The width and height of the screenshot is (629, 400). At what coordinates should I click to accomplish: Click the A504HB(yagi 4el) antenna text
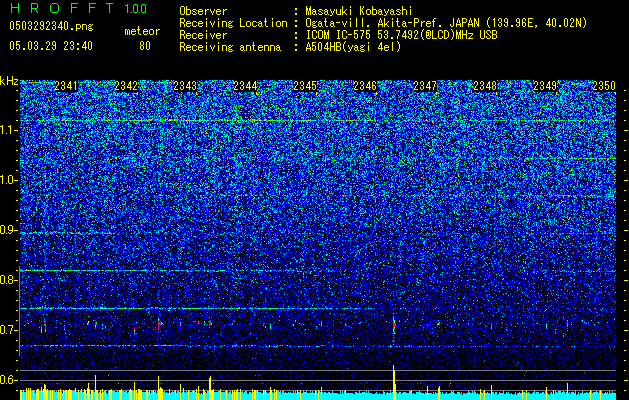coord(353,47)
